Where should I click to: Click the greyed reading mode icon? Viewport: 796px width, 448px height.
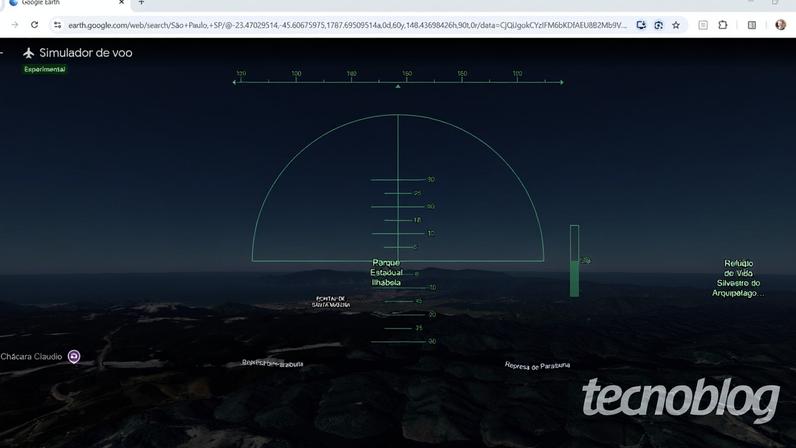click(x=703, y=25)
